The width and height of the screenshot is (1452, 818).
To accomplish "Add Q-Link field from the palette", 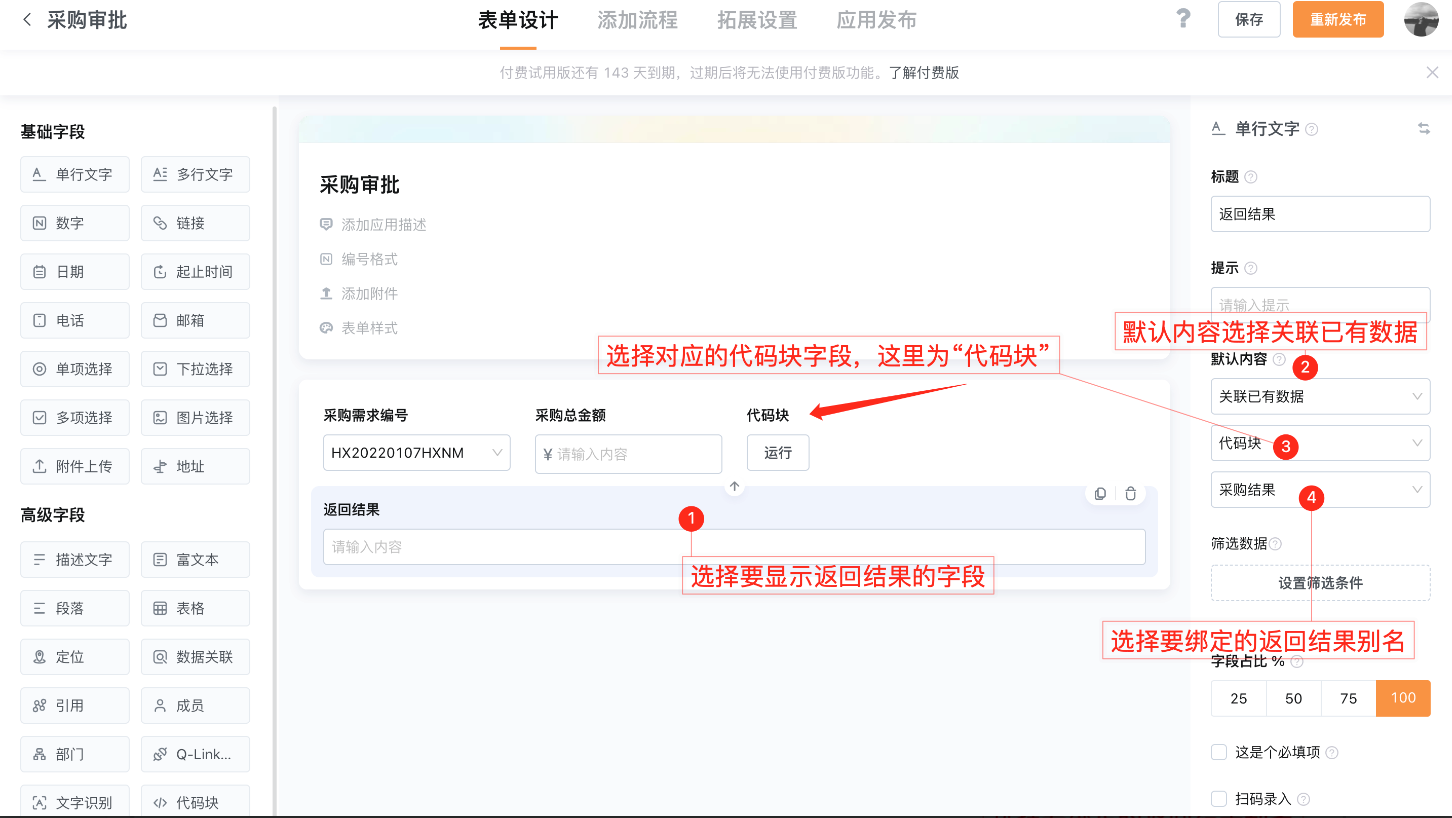I will [x=195, y=754].
